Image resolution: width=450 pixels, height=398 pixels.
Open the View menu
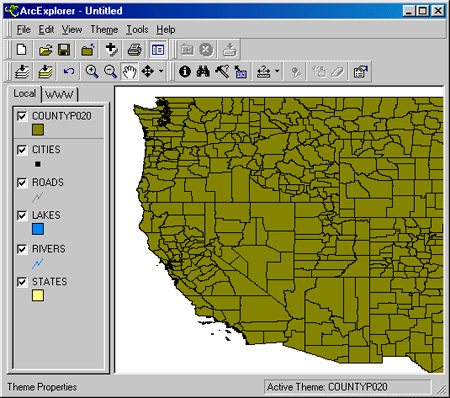coord(72,30)
